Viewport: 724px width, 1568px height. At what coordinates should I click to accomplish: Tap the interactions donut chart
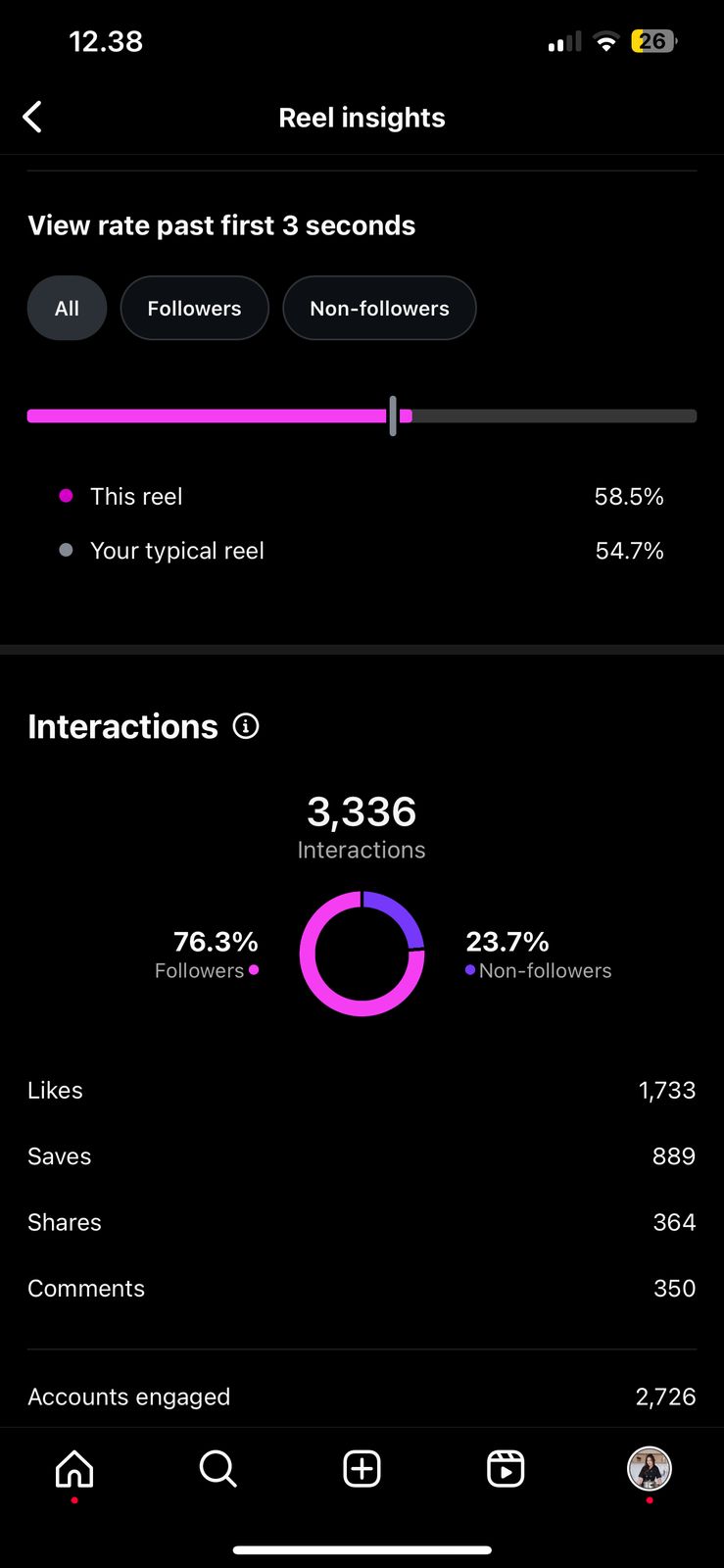362,954
